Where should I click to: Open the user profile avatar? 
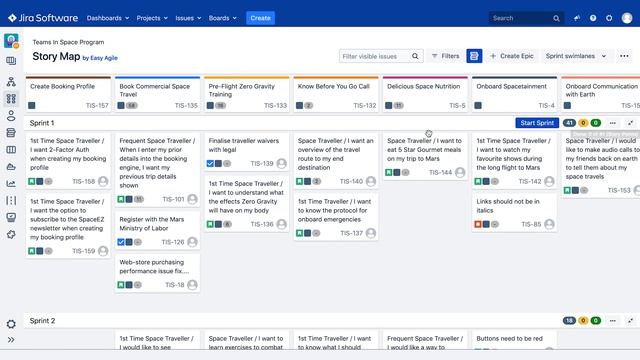[627, 18]
